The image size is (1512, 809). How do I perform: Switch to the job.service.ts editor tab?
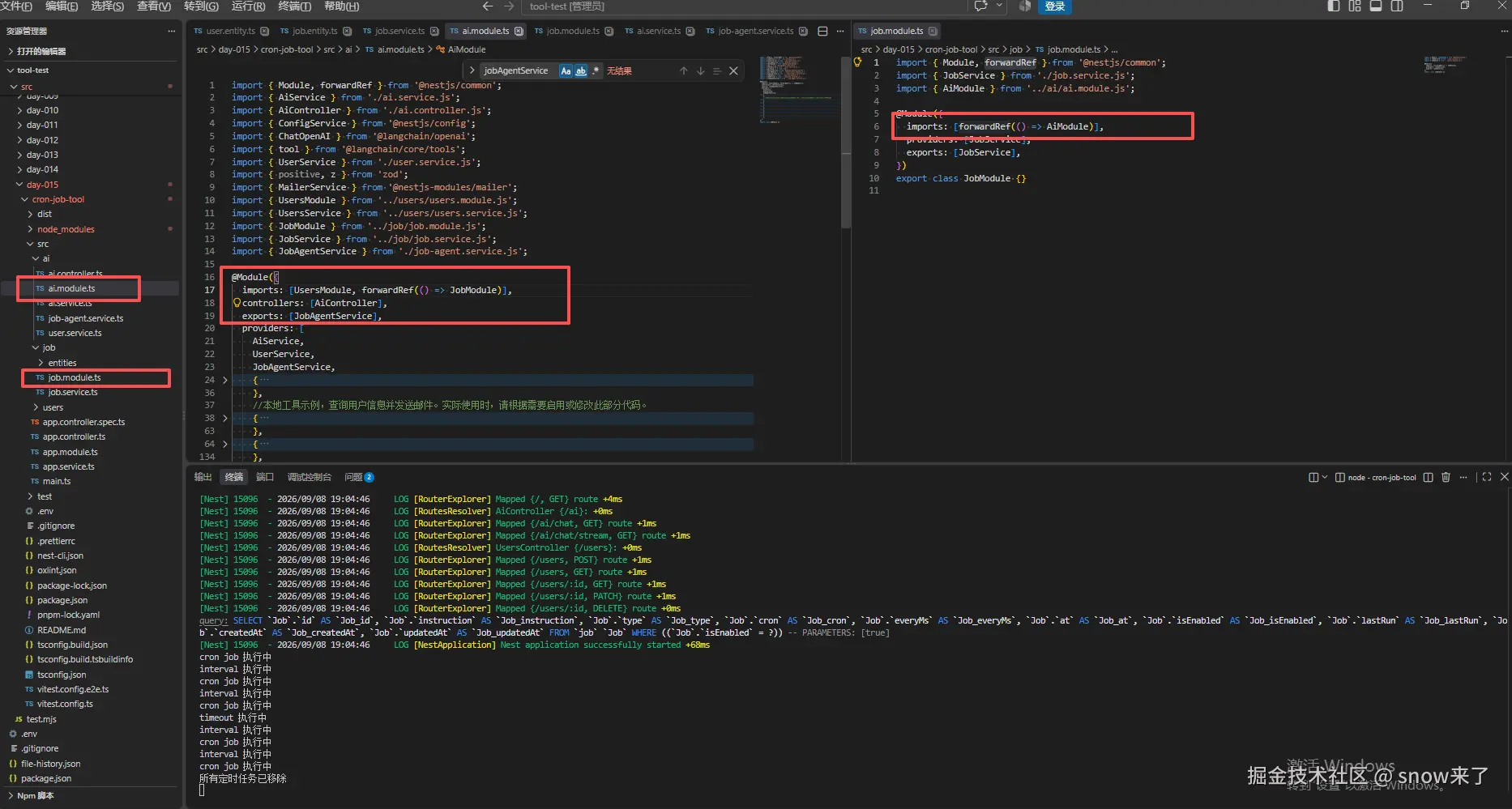pos(399,31)
